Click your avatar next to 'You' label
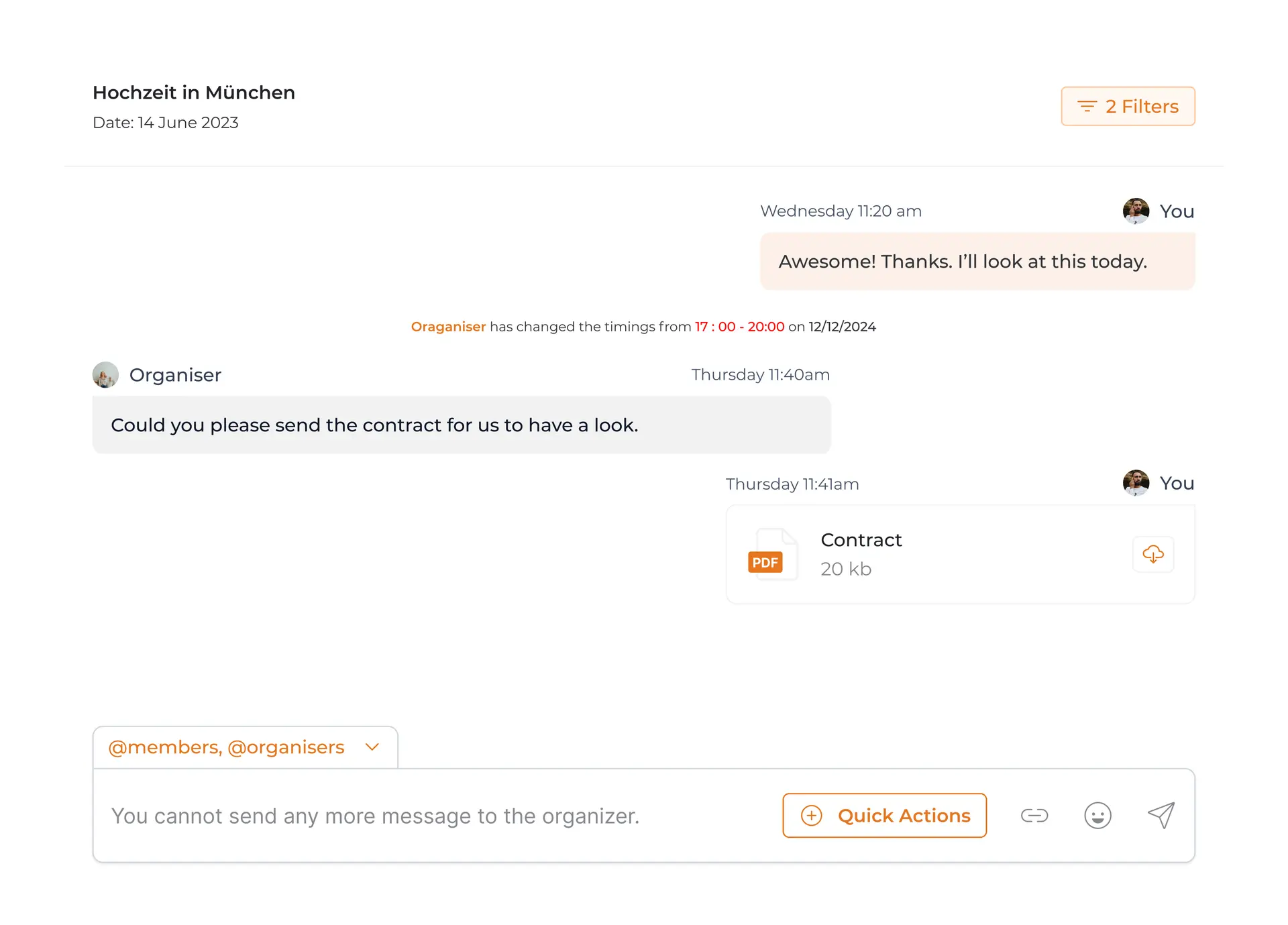The width and height of the screenshot is (1288, 925). click(1136, 211)
